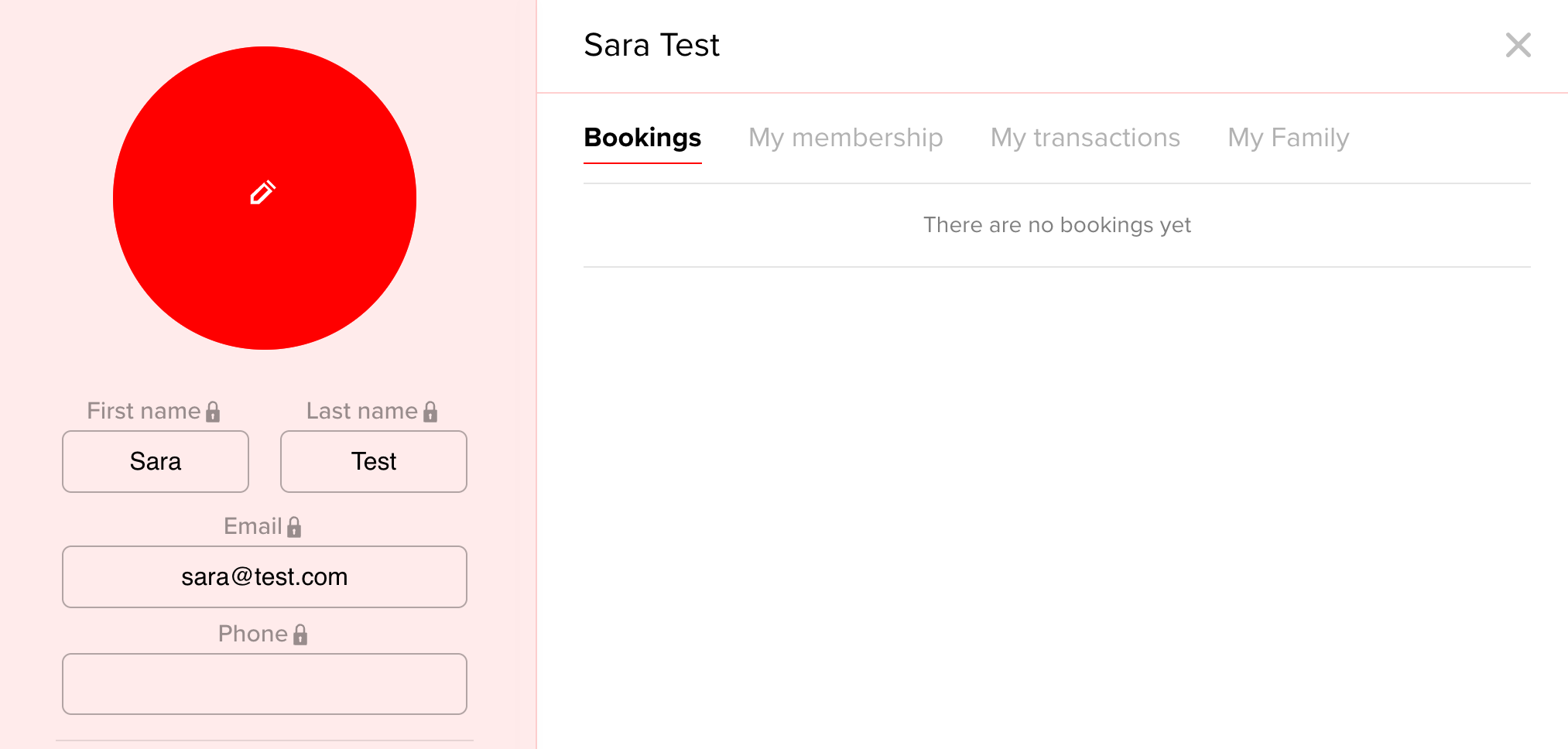Click the lock icon beside Last name

(x=430, y=412)
